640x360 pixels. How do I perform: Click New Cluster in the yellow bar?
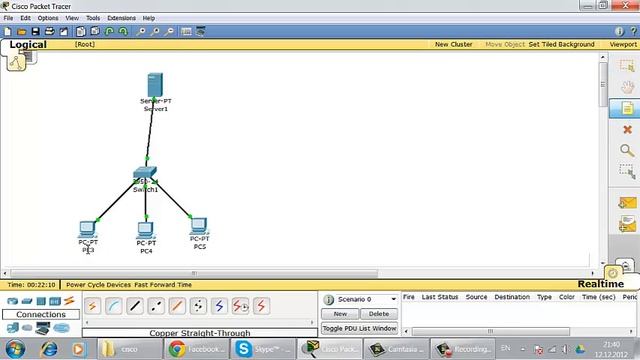pos(453,44)
